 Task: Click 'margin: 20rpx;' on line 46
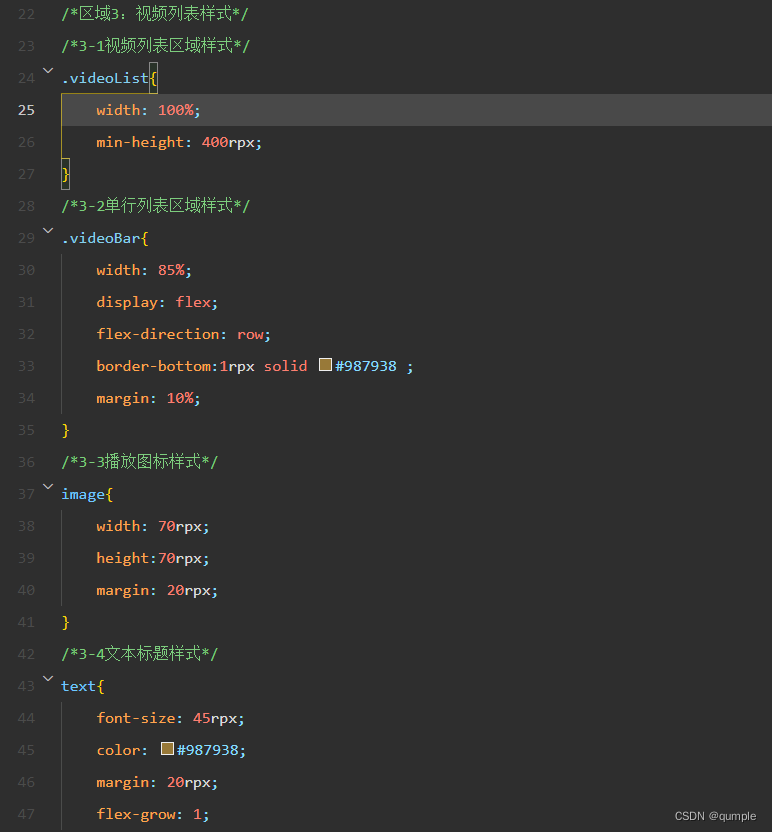pyautogui.click(x=157, y=782)
